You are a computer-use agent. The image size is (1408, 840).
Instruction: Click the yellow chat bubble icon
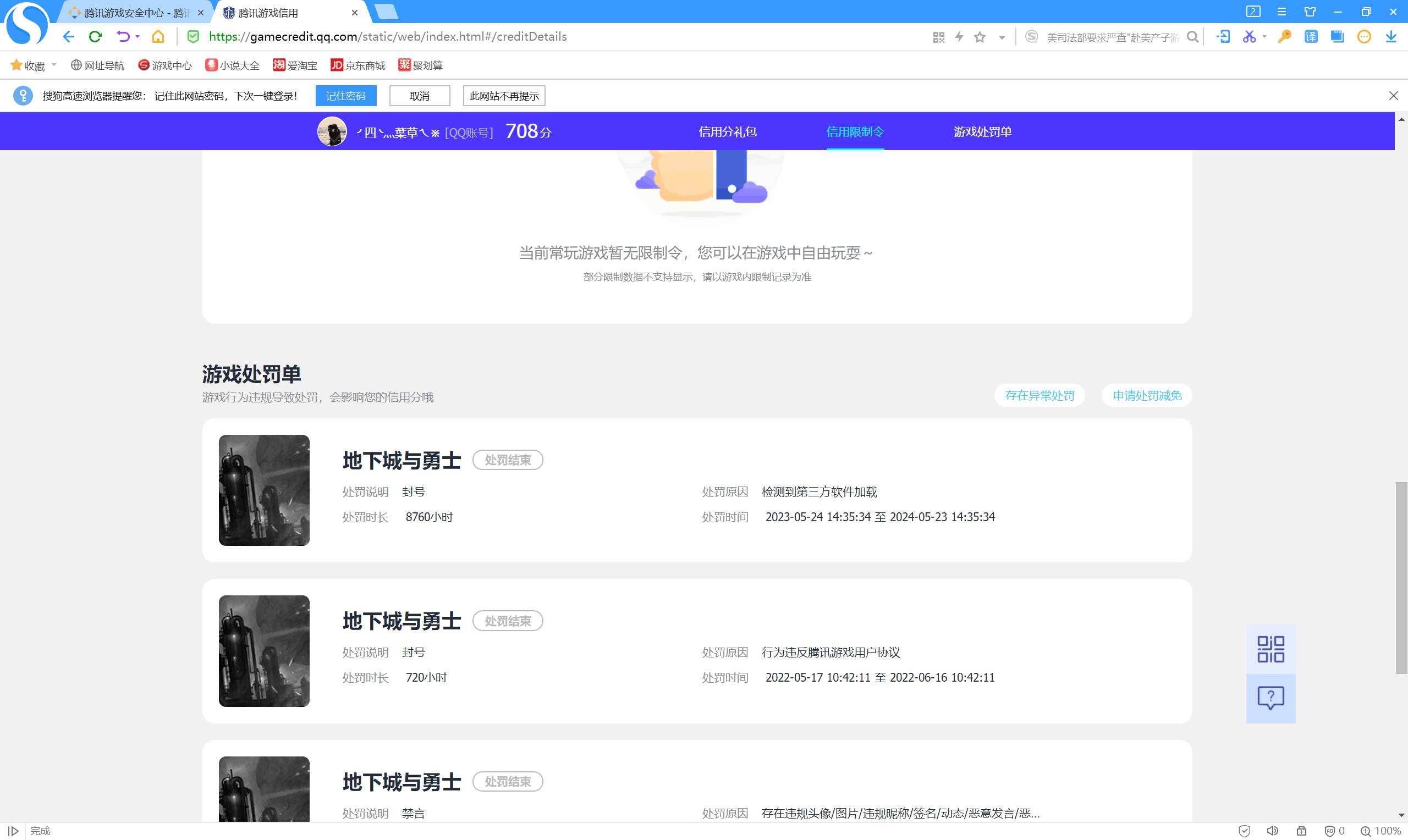(1365, 37)
